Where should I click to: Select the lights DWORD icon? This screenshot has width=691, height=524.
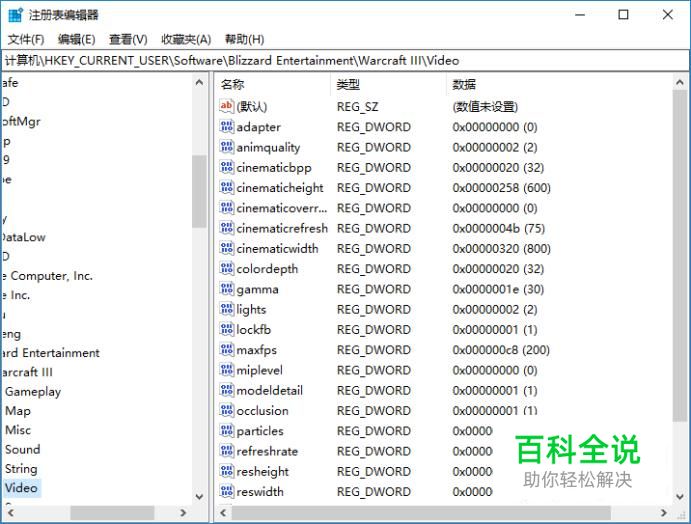click(x=226, y=309)
